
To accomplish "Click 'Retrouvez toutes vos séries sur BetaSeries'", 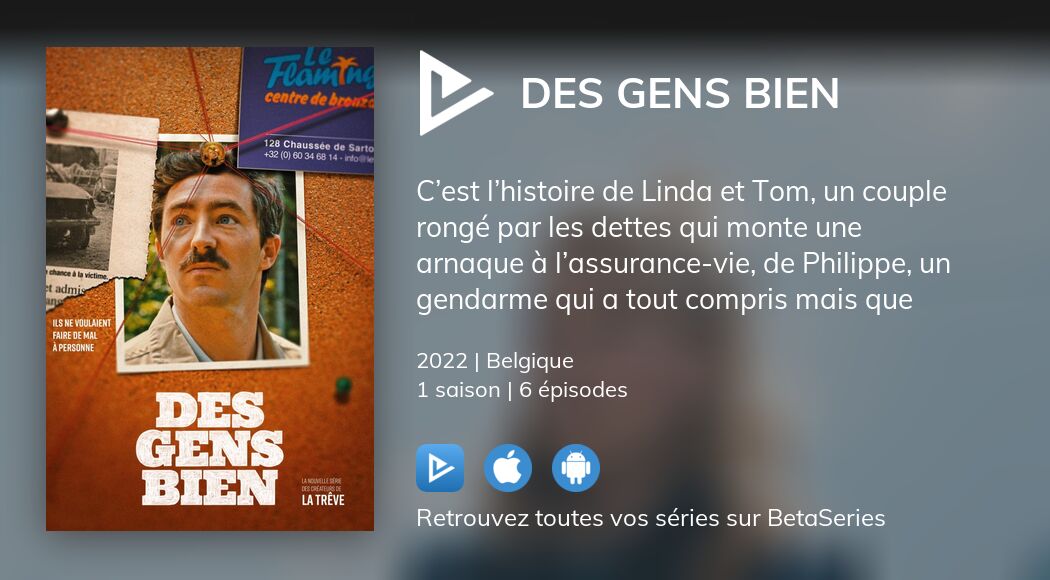I will pos(650,518).
